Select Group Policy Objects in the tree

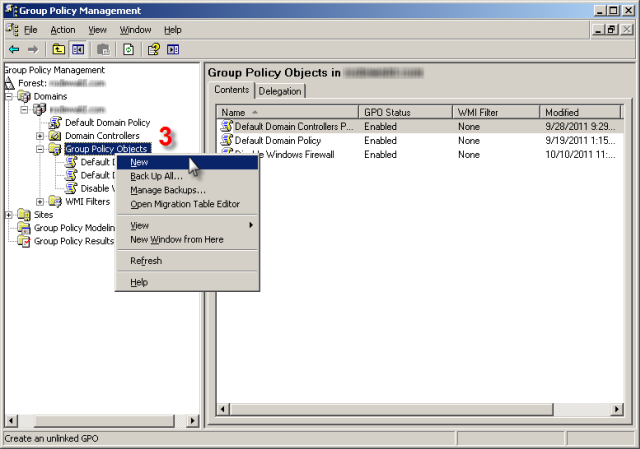(106, 149)
